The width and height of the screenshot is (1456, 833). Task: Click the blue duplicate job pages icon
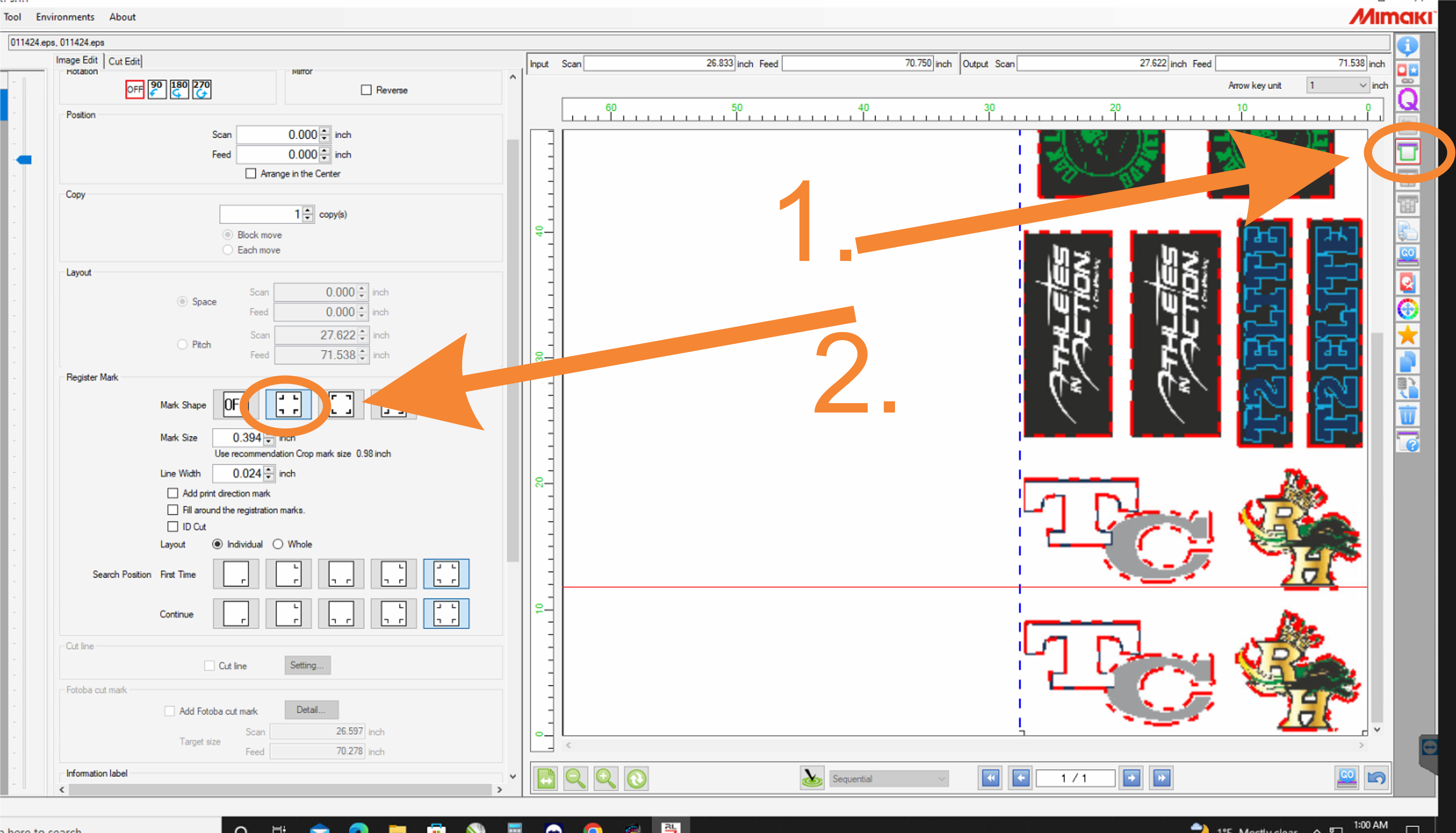pos(1407,361)
